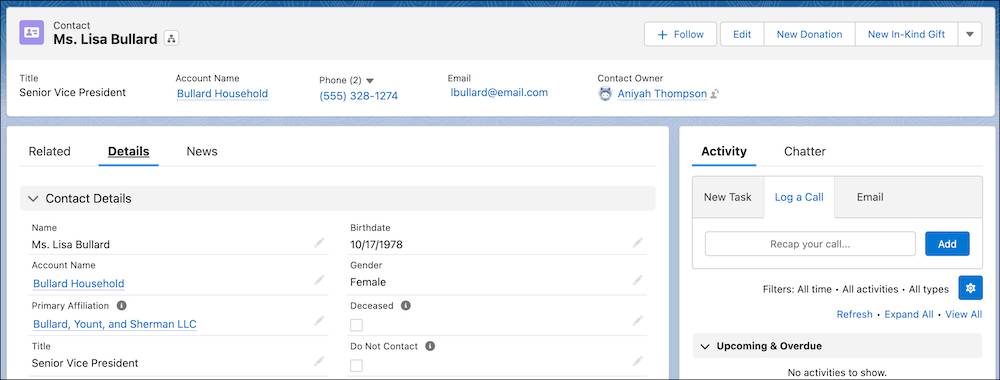Screen dimensions: 1000x380
Task: Toggle the Deceased checkbox
Action: (357, 325)
